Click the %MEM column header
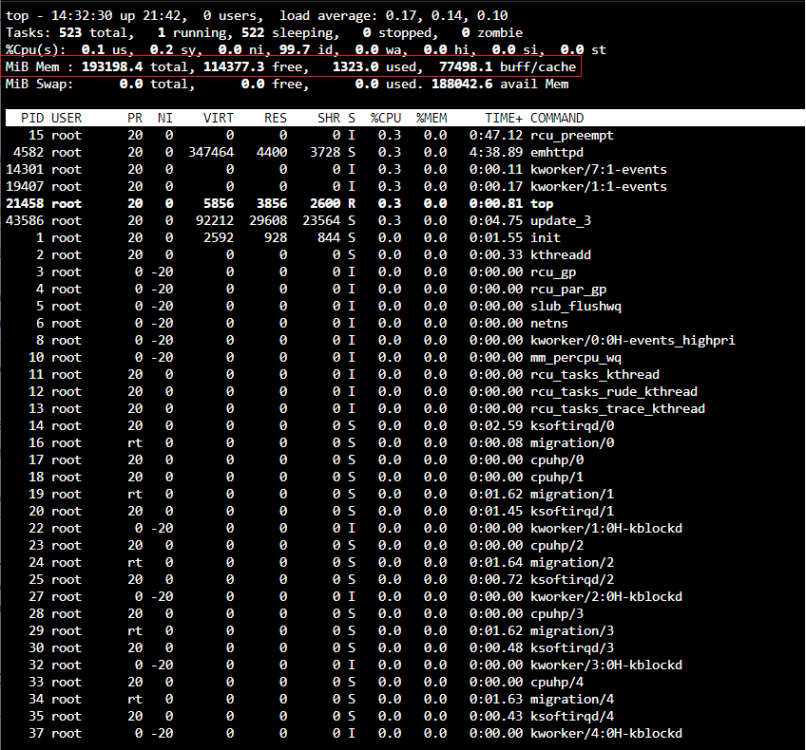The height and width of the screenshot is (750, 806). point(431,118)
